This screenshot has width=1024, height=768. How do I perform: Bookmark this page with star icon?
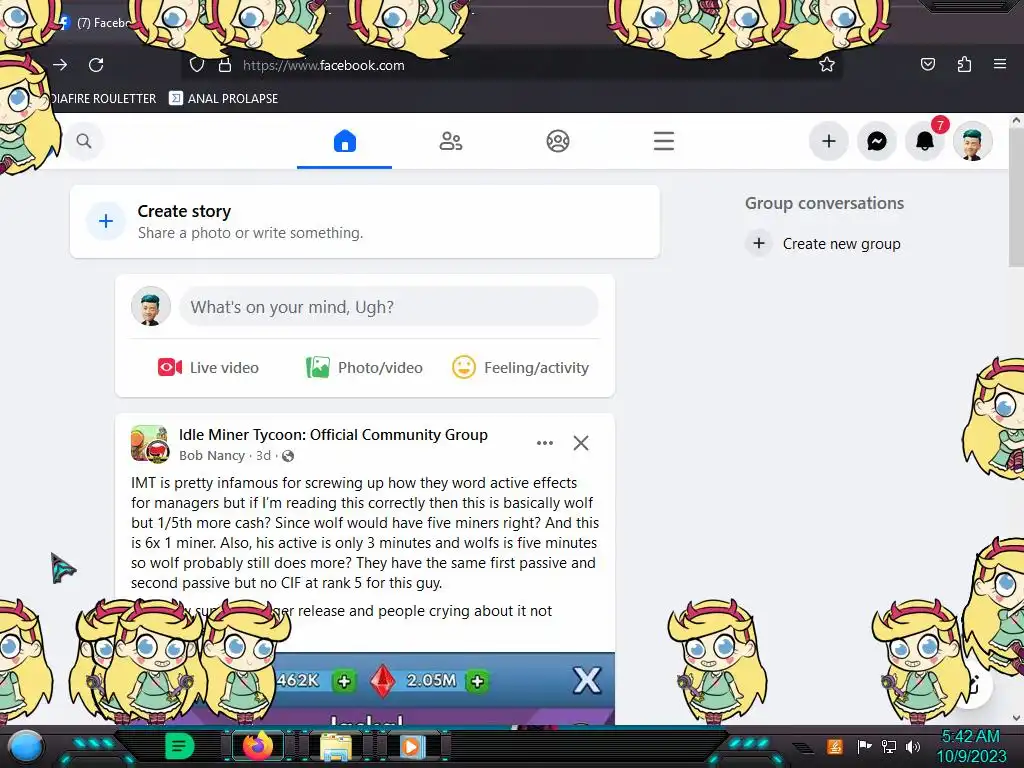tap(827, 64)
